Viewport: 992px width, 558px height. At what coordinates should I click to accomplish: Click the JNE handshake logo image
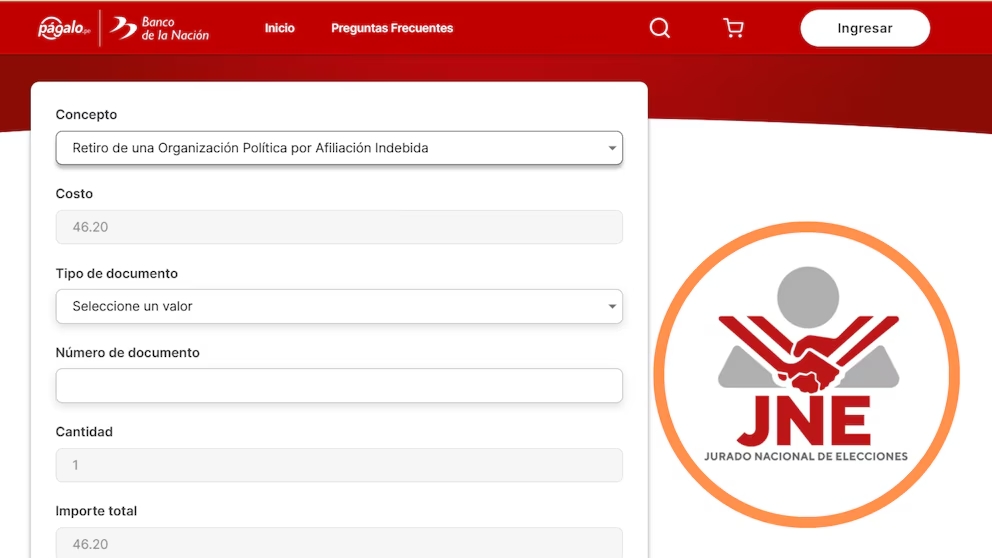tap(807, 360)
